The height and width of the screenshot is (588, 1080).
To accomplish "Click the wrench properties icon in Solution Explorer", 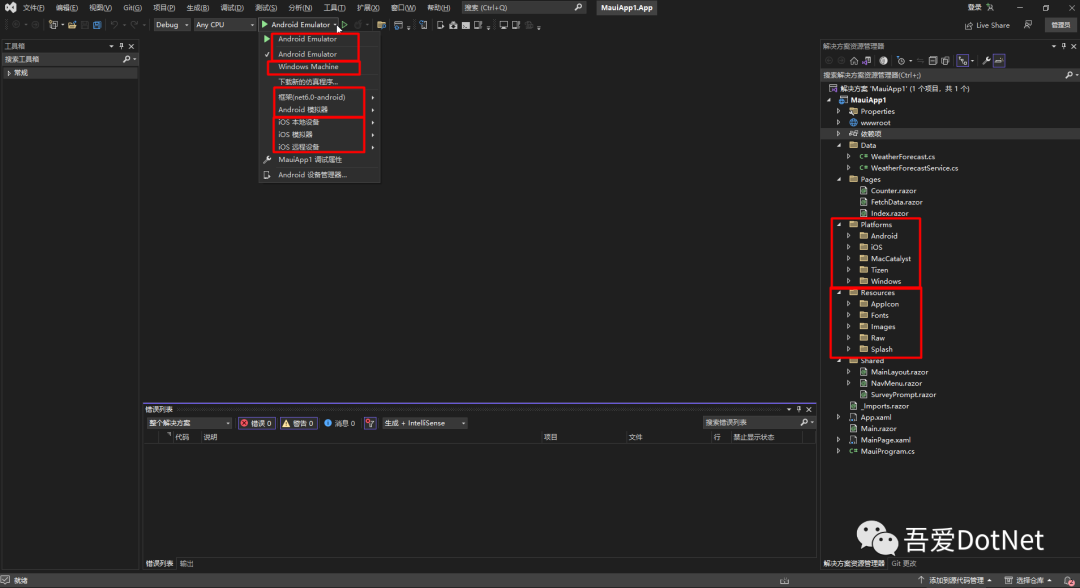I will (x=986, y=61).
